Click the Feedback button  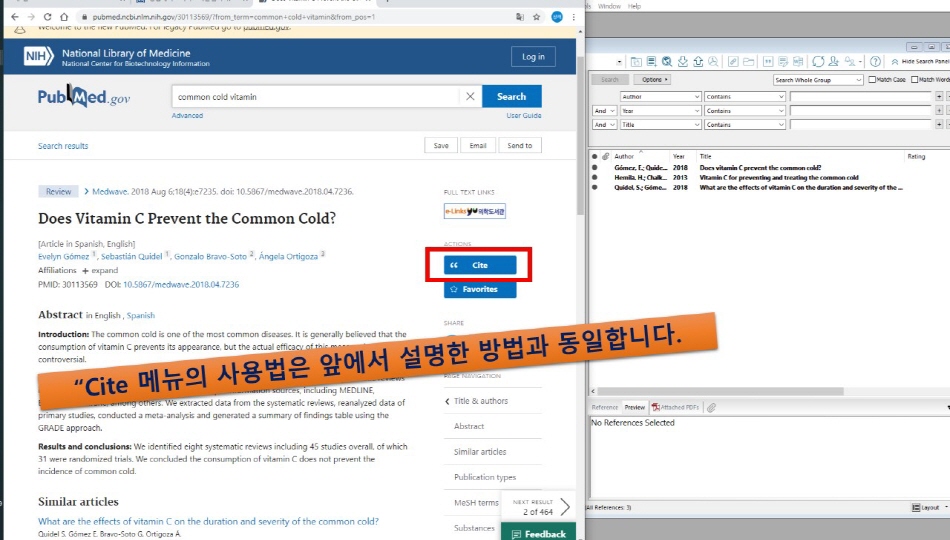coord(539,533)
